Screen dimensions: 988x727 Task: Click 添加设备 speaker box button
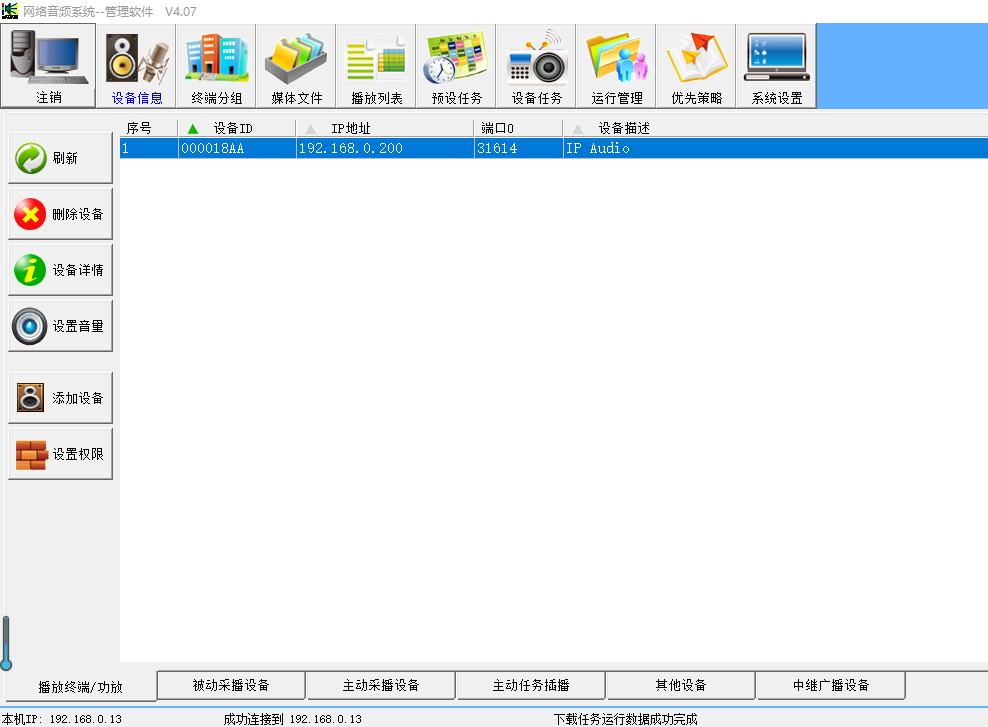pos(60,398)
